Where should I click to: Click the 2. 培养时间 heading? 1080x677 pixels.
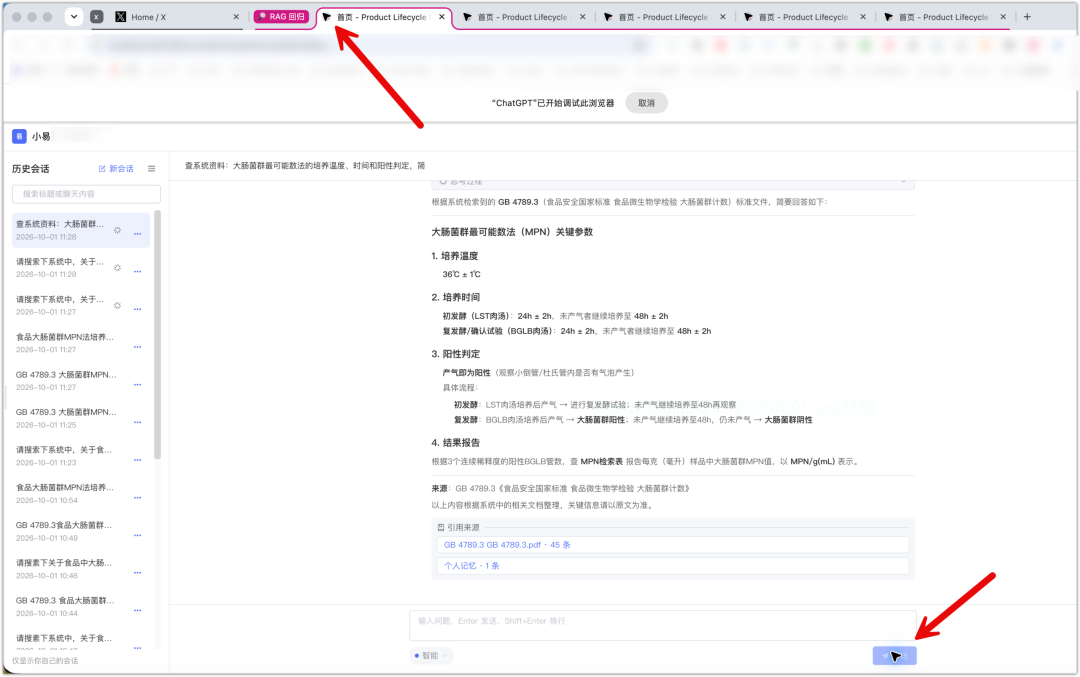455,298
